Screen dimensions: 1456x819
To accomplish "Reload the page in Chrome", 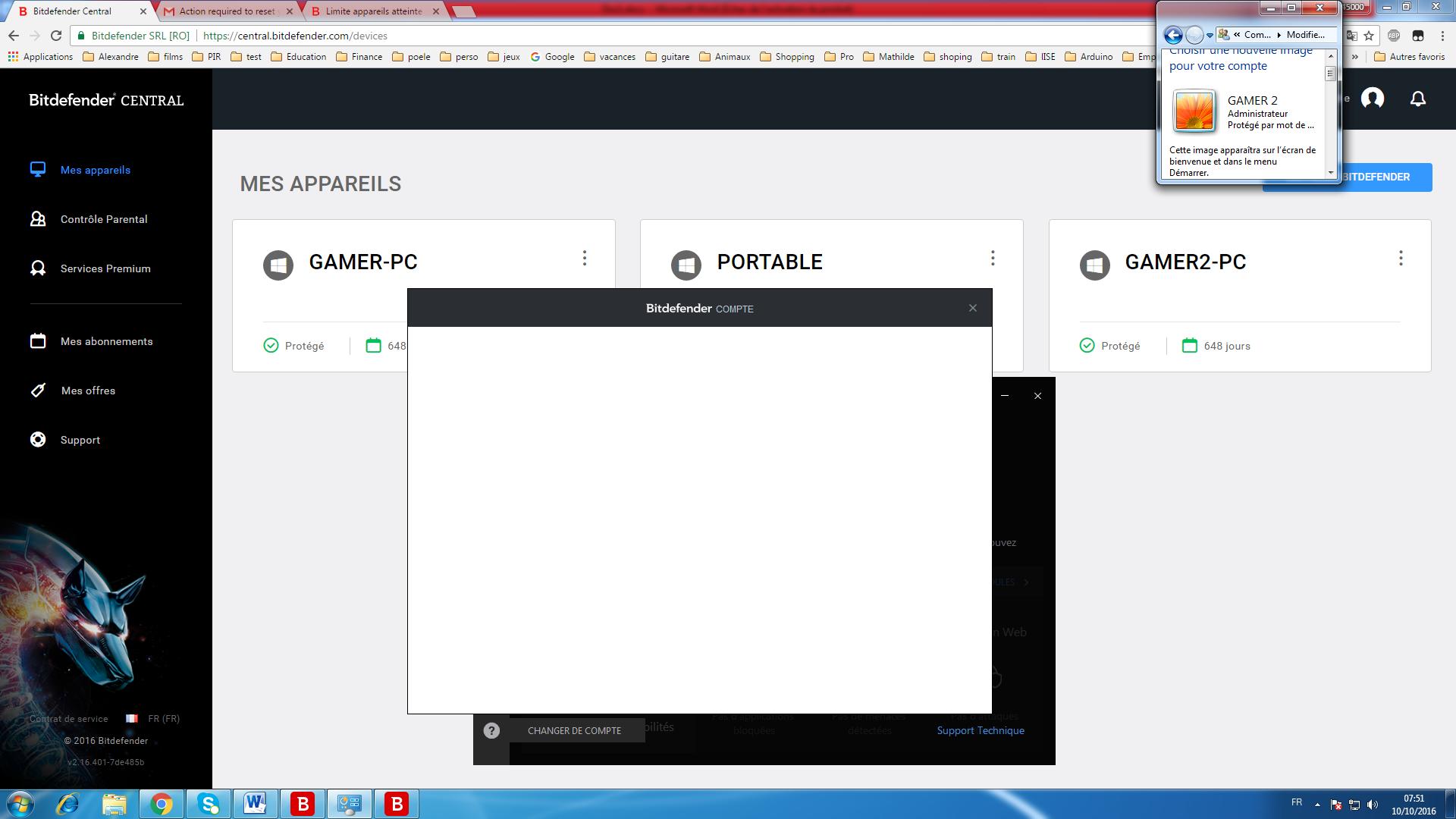I will coord(56,36).
